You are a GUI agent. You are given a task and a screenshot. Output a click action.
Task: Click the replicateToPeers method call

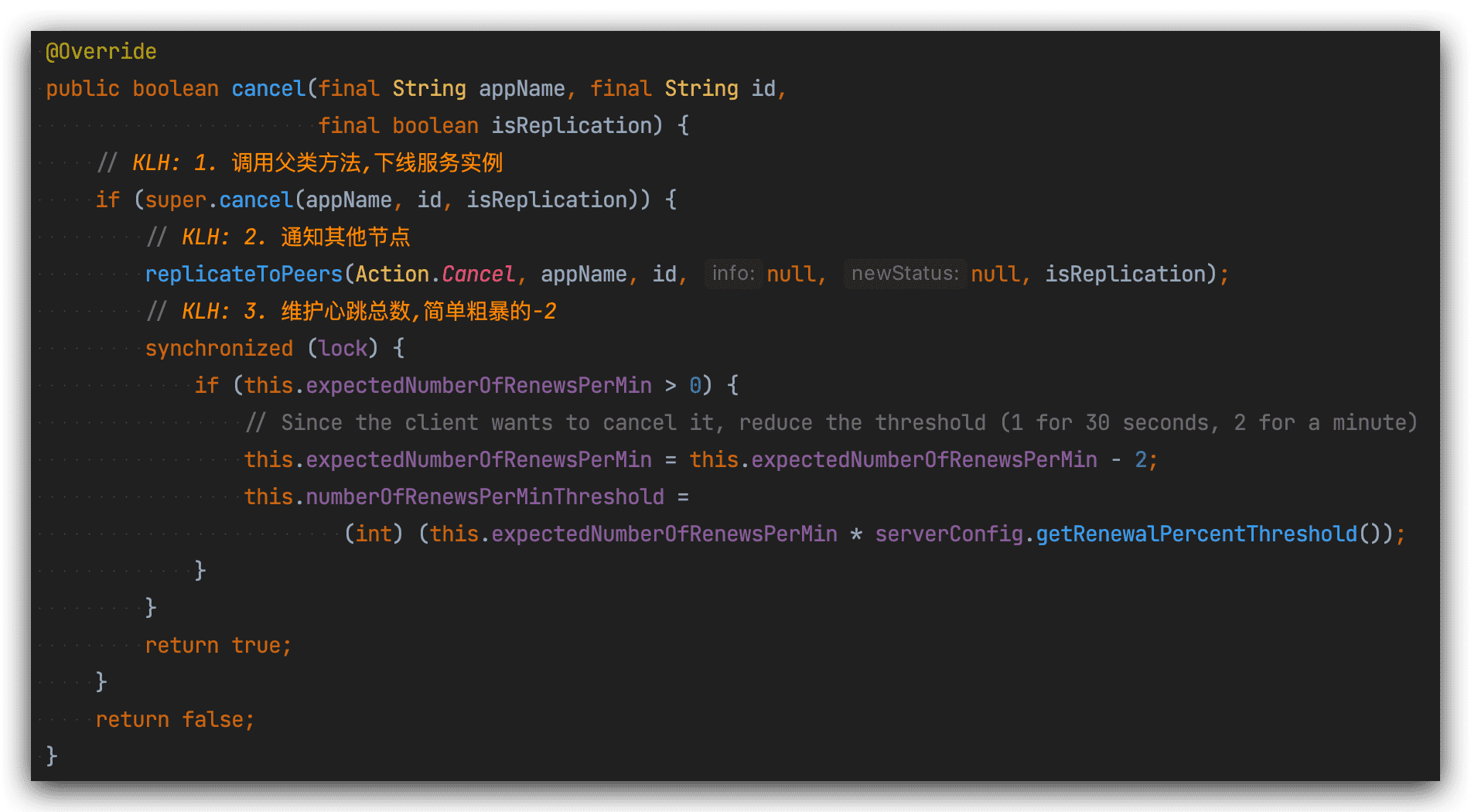(x=244, y=275)
